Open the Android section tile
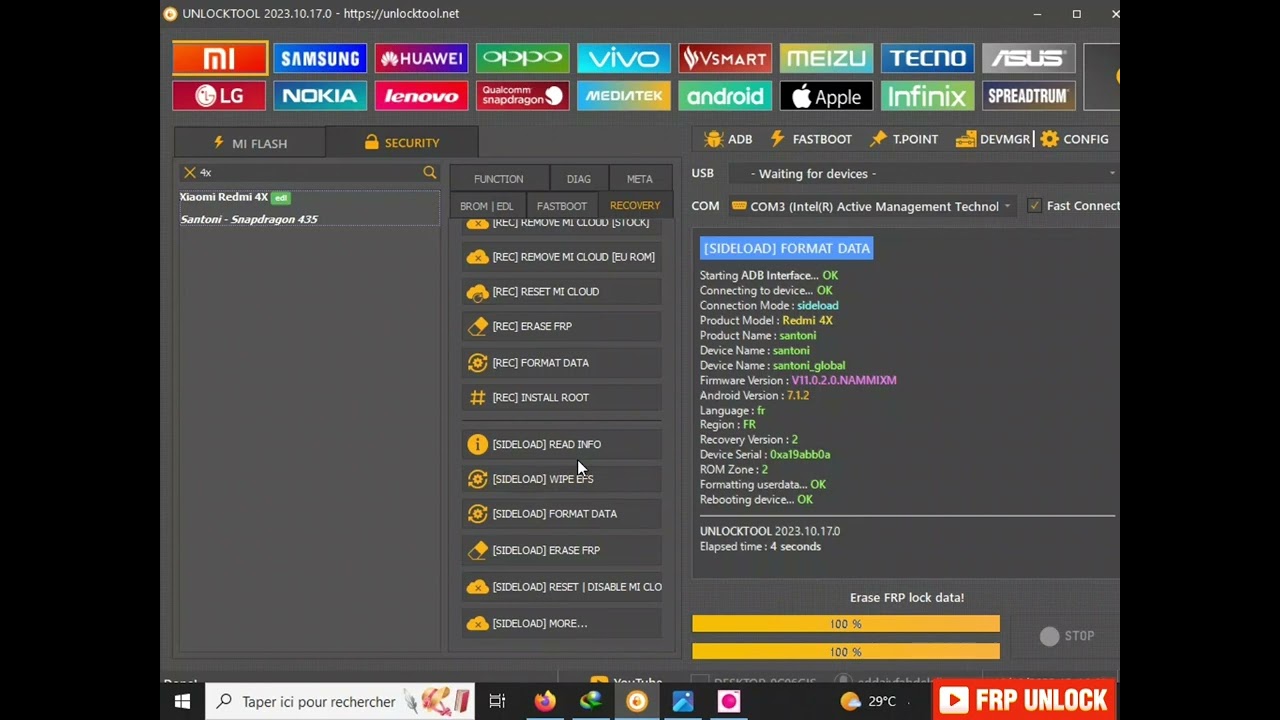 point(724,96)
